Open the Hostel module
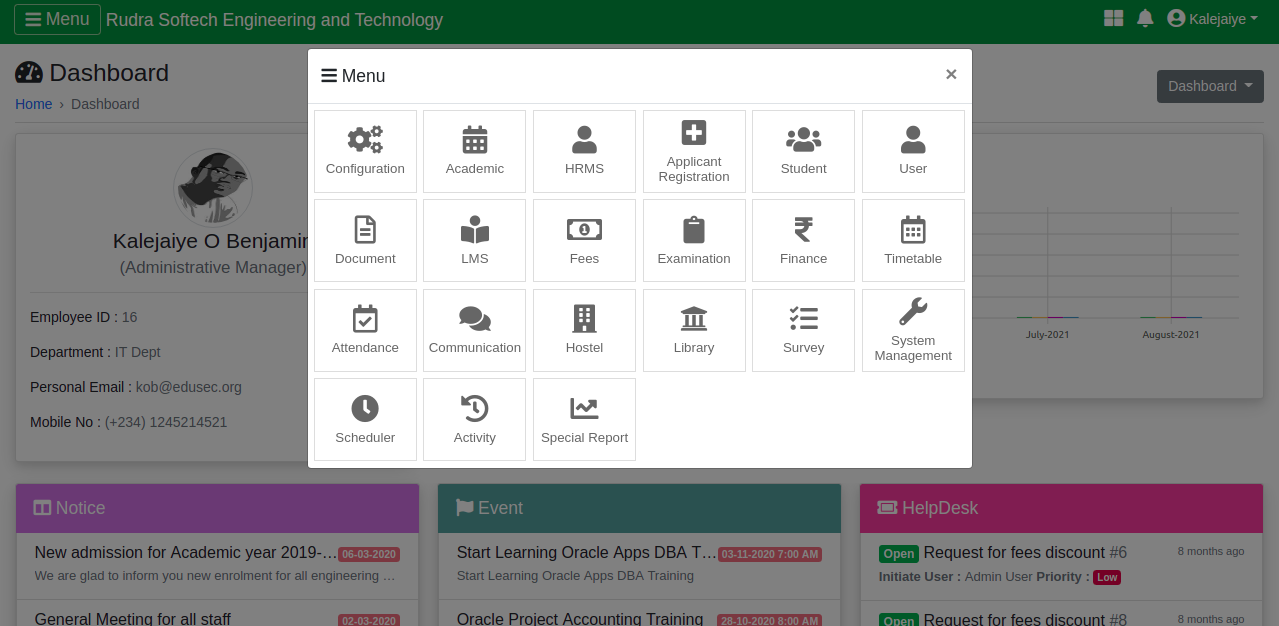The height and width of the screenshot is (626, 1279). pos(584,330)
